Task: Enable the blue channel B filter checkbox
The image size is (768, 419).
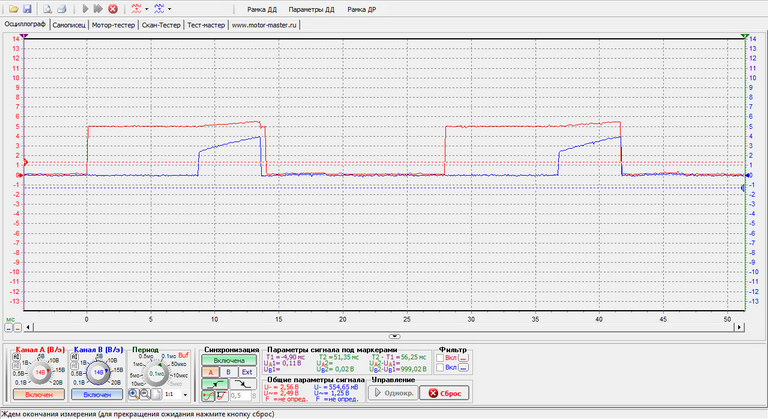Action: [440, 368]
